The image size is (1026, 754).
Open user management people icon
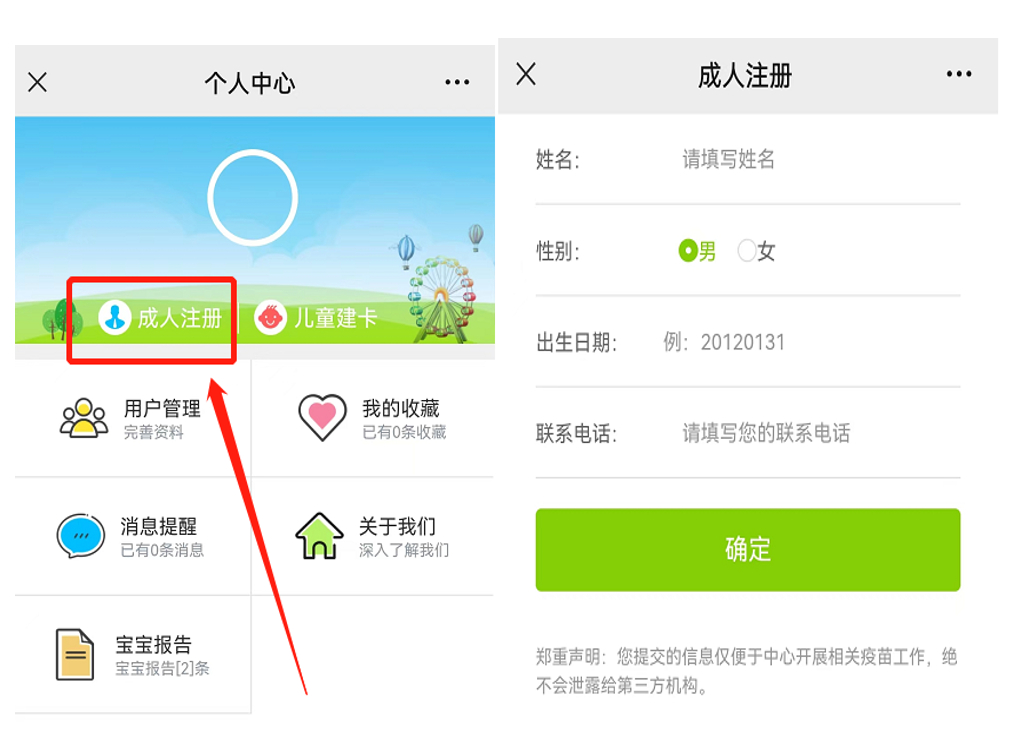(84, 418)
